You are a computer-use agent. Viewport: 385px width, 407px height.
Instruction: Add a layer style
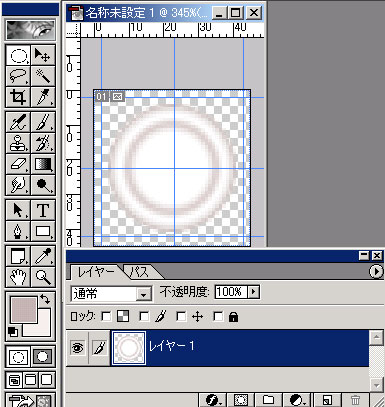tap(212, 400)
